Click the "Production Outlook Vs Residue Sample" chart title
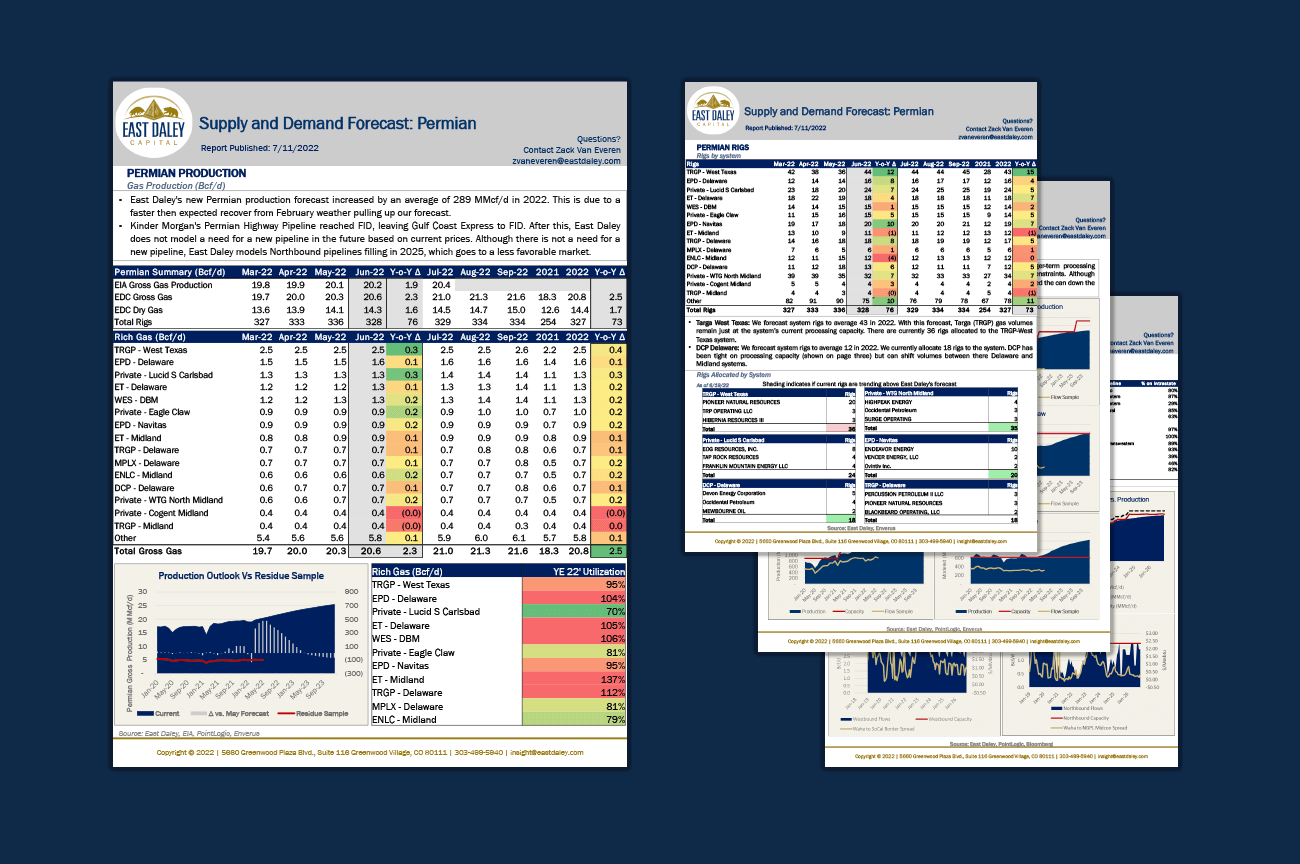This screenshot has width=1300, height=864. (x=239, y=576)
